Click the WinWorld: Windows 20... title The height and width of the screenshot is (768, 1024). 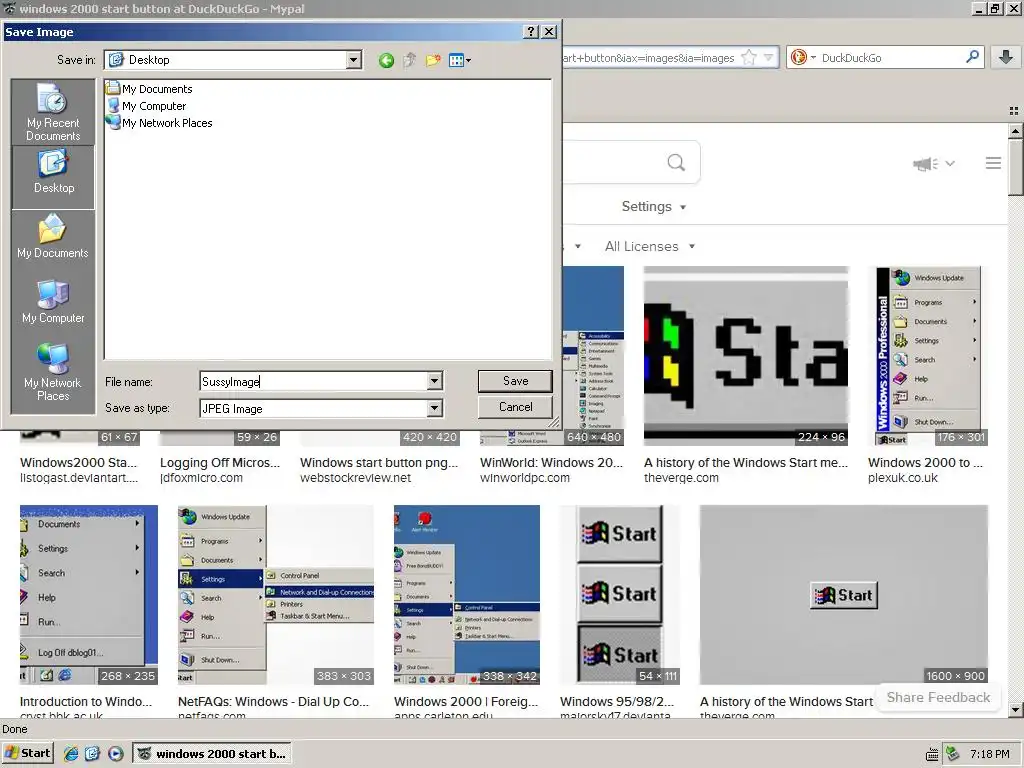click(x=551, y=462)
